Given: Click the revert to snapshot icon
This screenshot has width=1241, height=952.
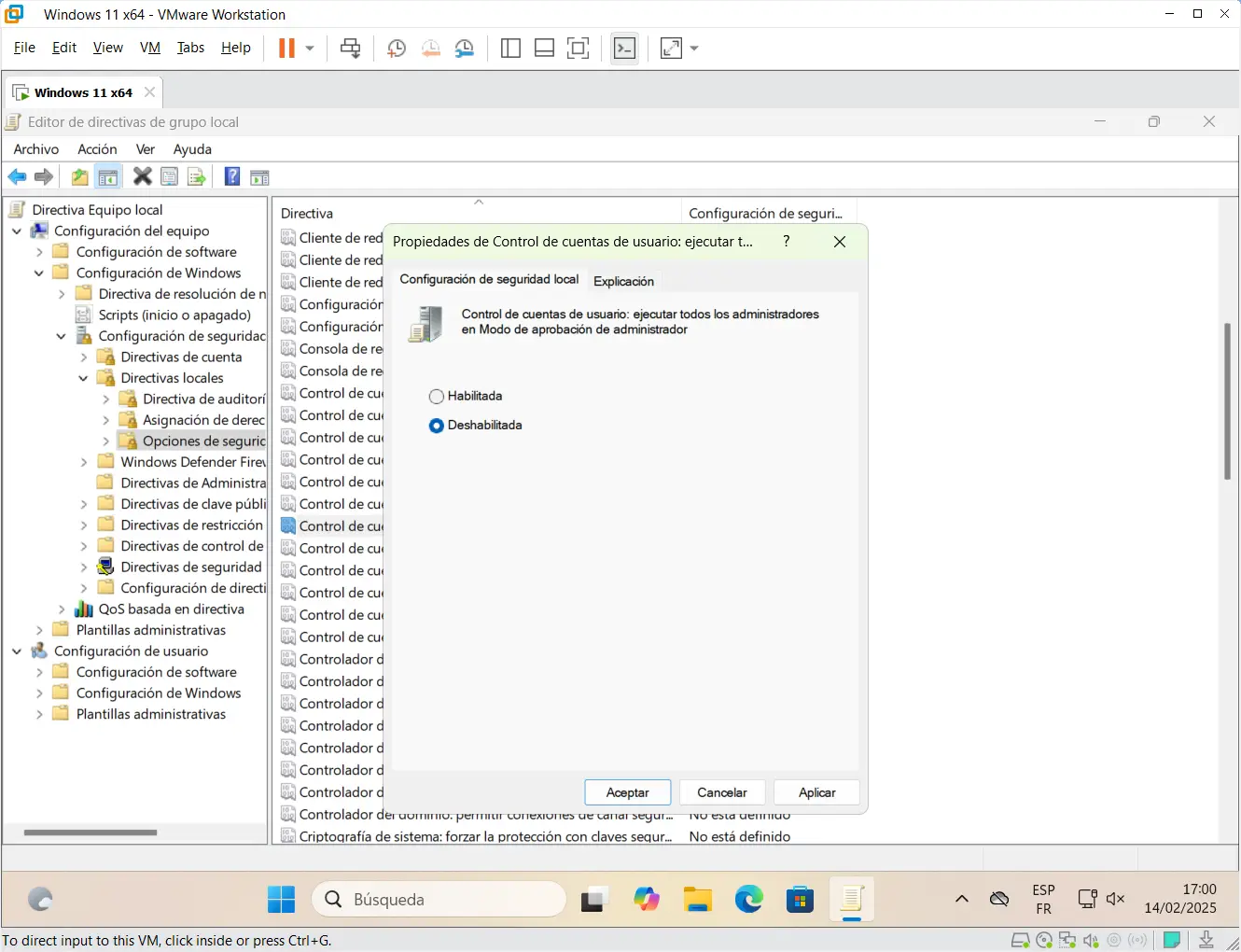Looking at the screenshot, I should [x=430, y=49].
